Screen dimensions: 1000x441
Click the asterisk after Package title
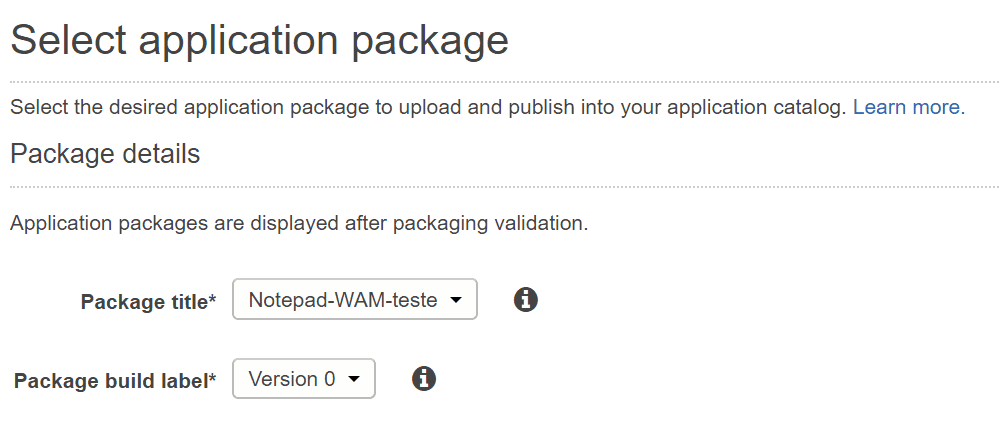(213, 298)
